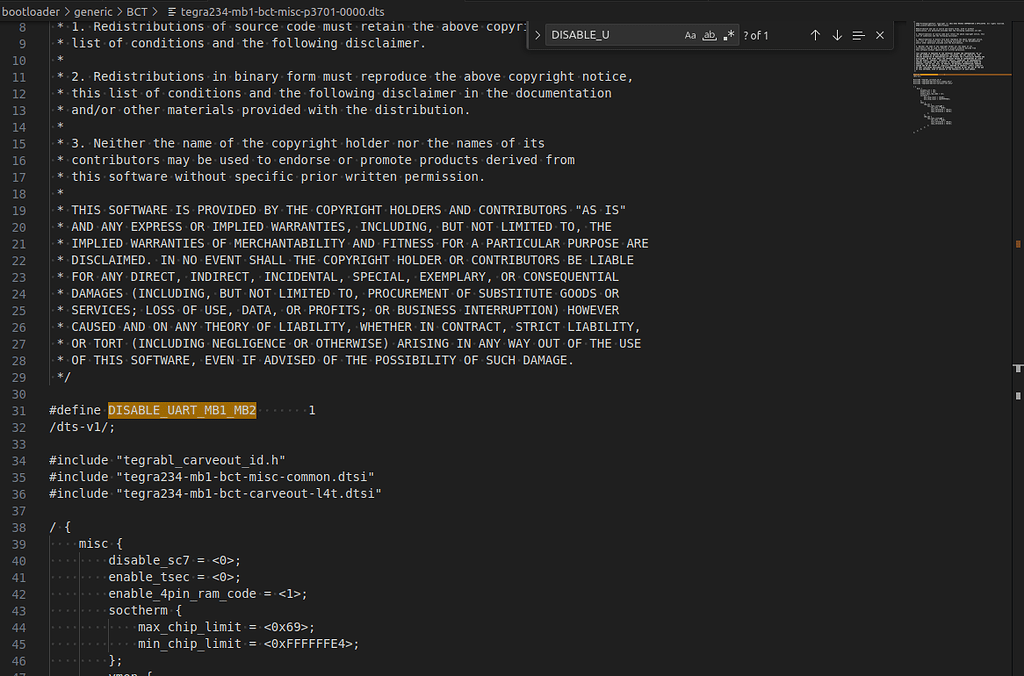
Task: Select the highlighted DISABLE_UART_MB1_MB2 macro
Action: click(x=181, y=409)
